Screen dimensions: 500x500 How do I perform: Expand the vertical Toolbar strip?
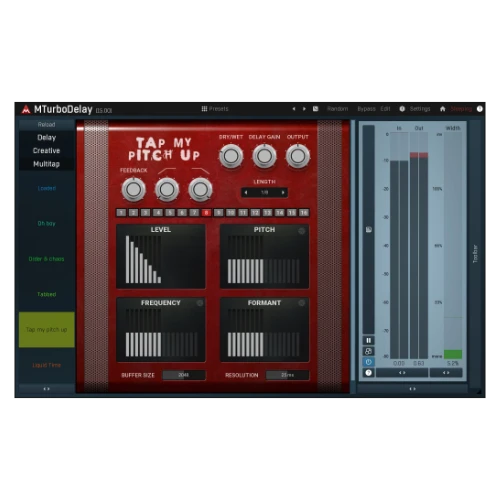(475, 253)
